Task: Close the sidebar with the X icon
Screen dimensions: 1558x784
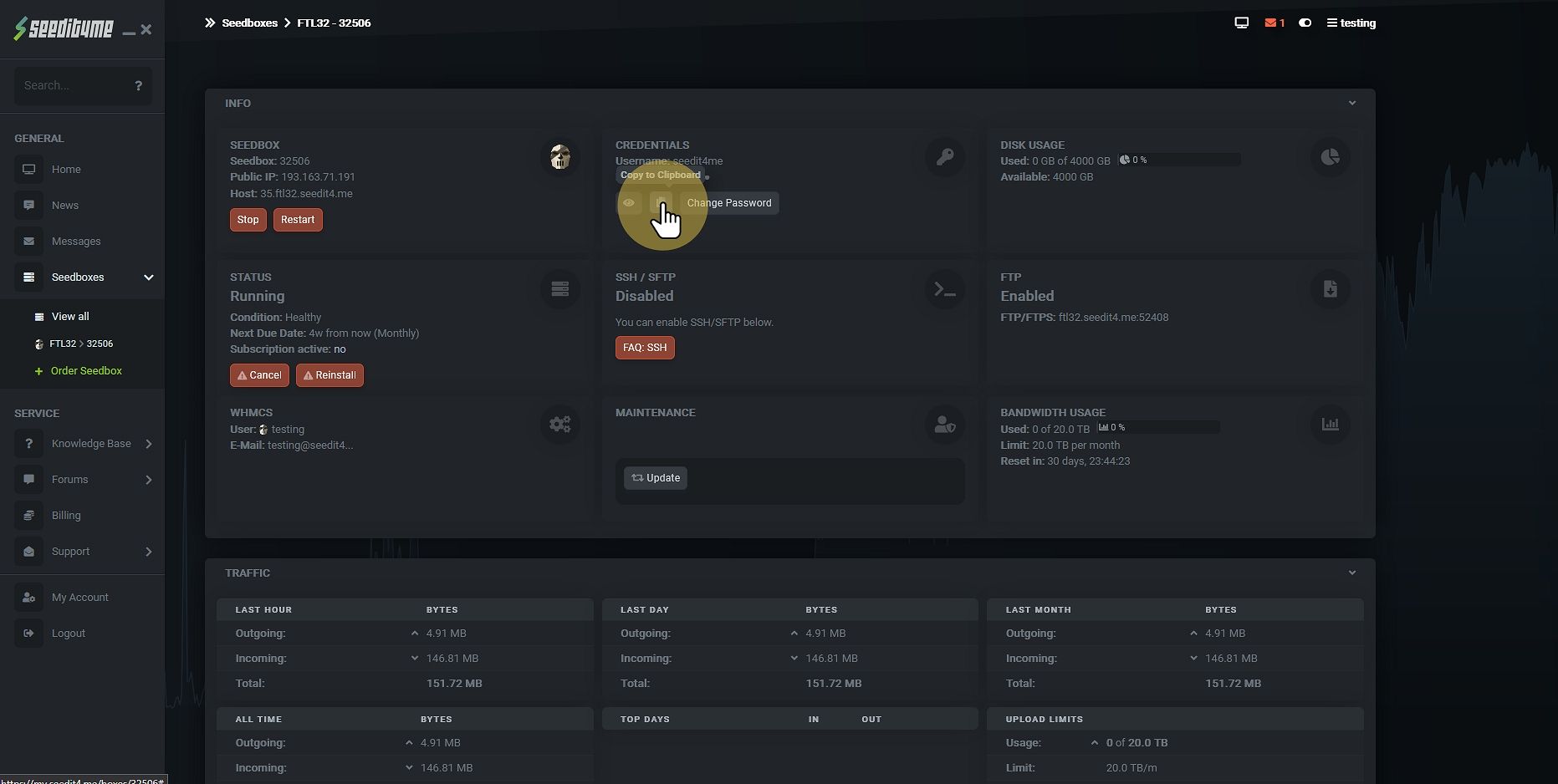Action: 146,29
